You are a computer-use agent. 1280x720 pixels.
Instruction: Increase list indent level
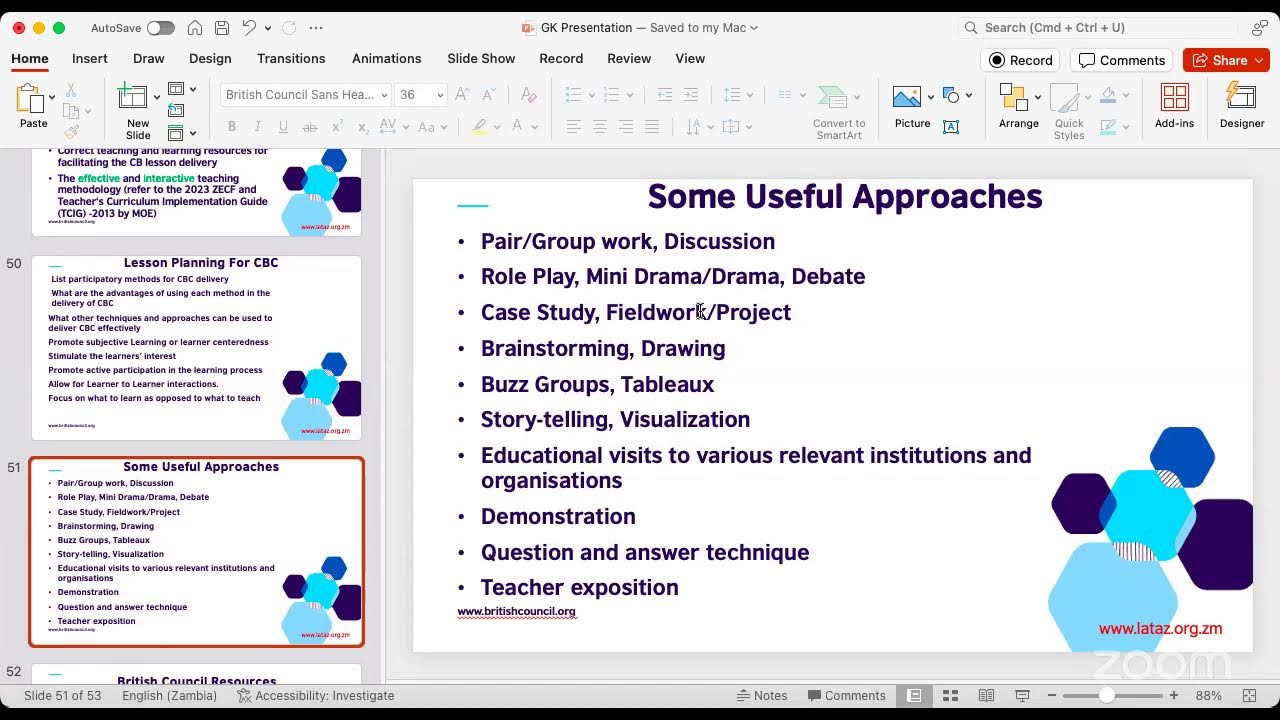click(691, 95)
